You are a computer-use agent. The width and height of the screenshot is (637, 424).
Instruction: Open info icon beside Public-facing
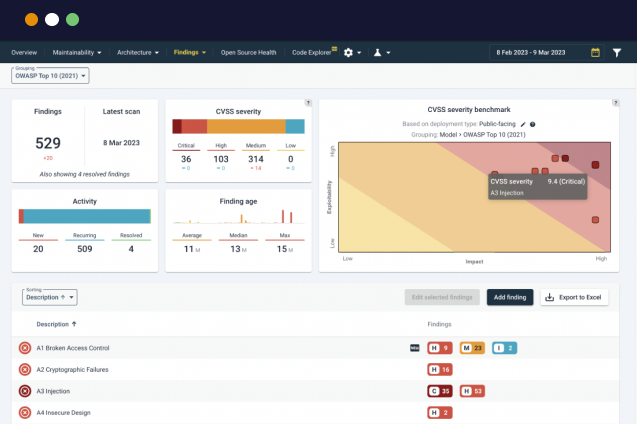pos(532,124)
